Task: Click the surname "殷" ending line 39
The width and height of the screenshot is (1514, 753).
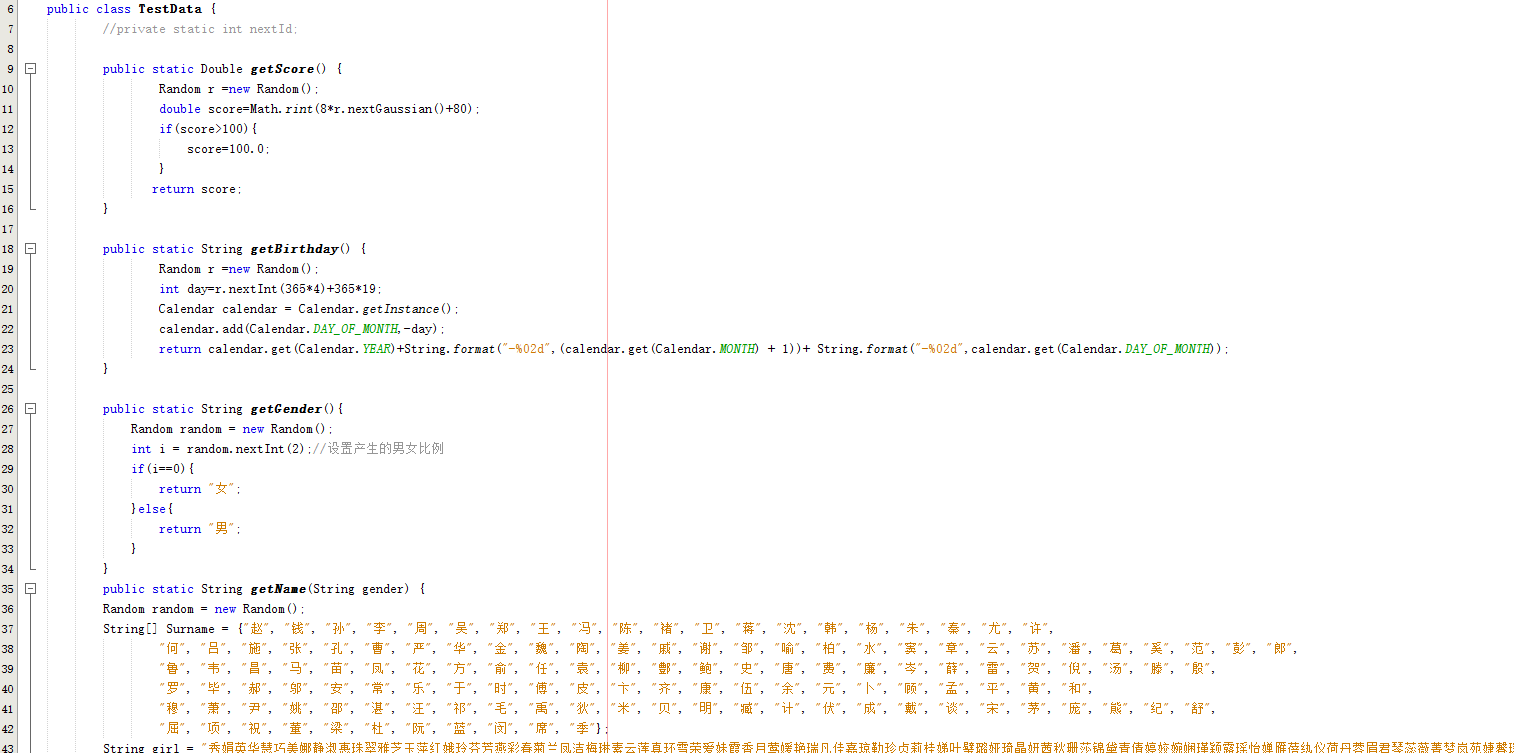Action: point(1200,669)
